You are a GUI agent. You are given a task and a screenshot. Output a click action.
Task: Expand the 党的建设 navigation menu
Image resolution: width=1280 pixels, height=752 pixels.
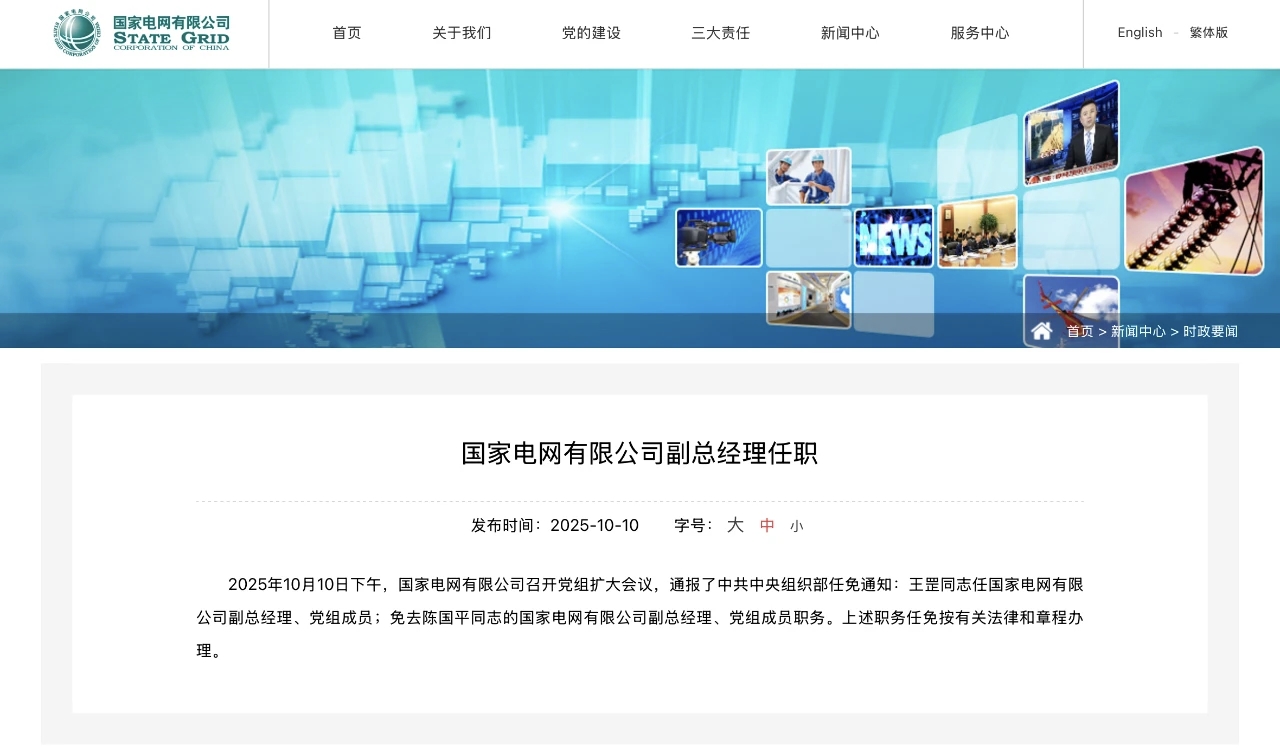[591, 33]
